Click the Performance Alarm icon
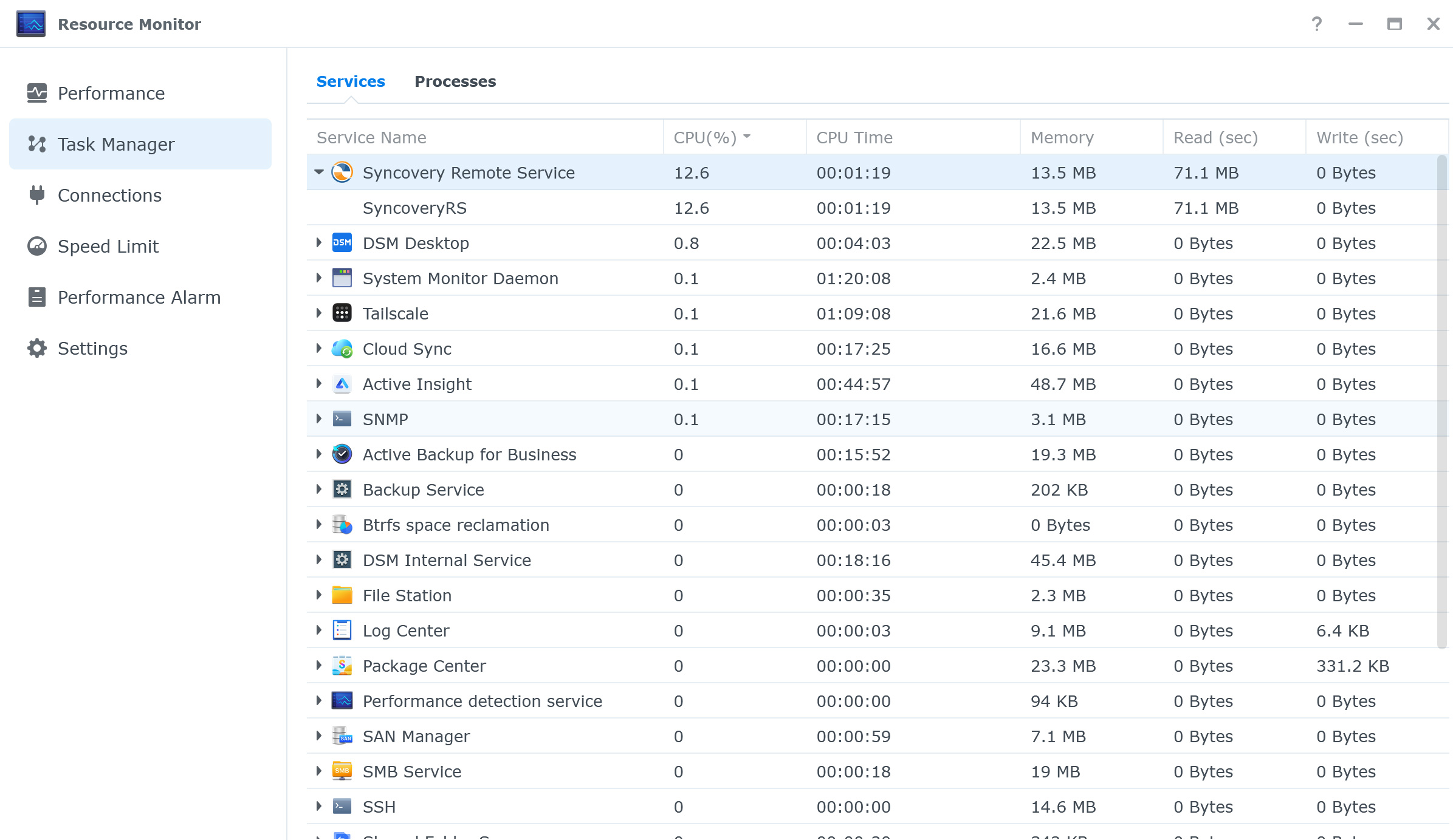This screenshot has width=1453, height=840. [37, 297]
